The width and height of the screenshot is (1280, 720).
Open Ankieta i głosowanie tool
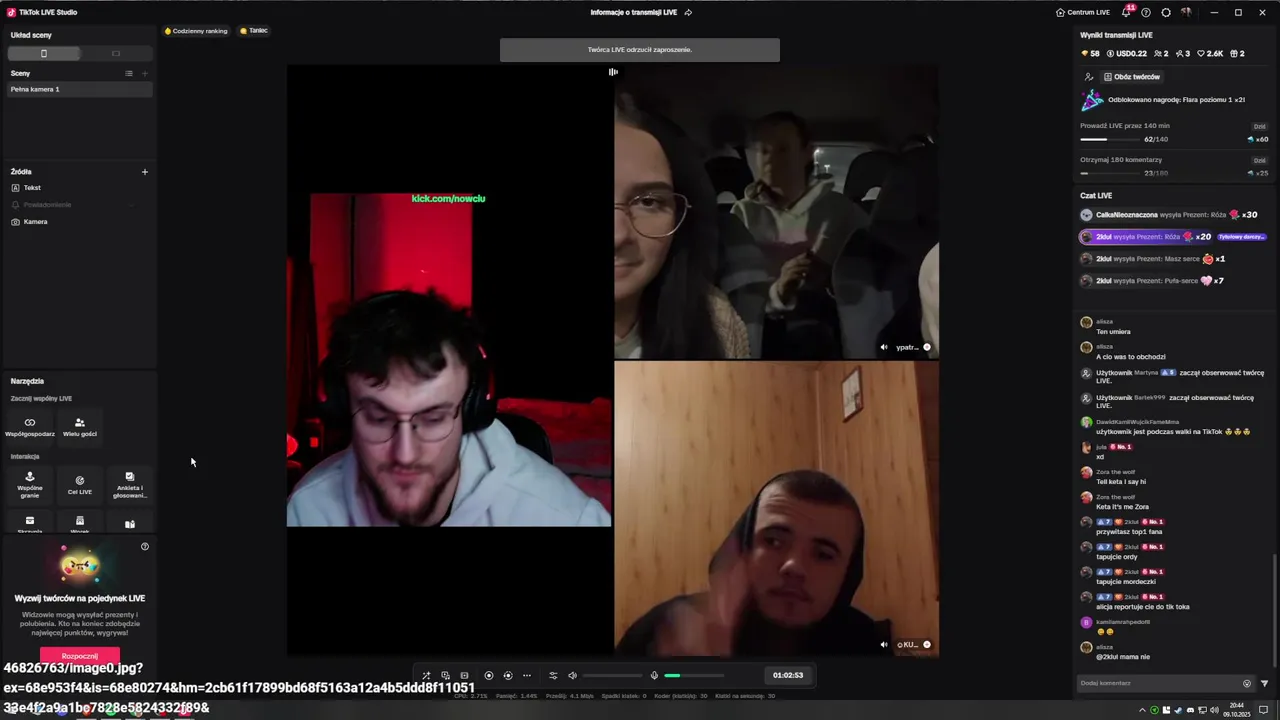[129, 485]
